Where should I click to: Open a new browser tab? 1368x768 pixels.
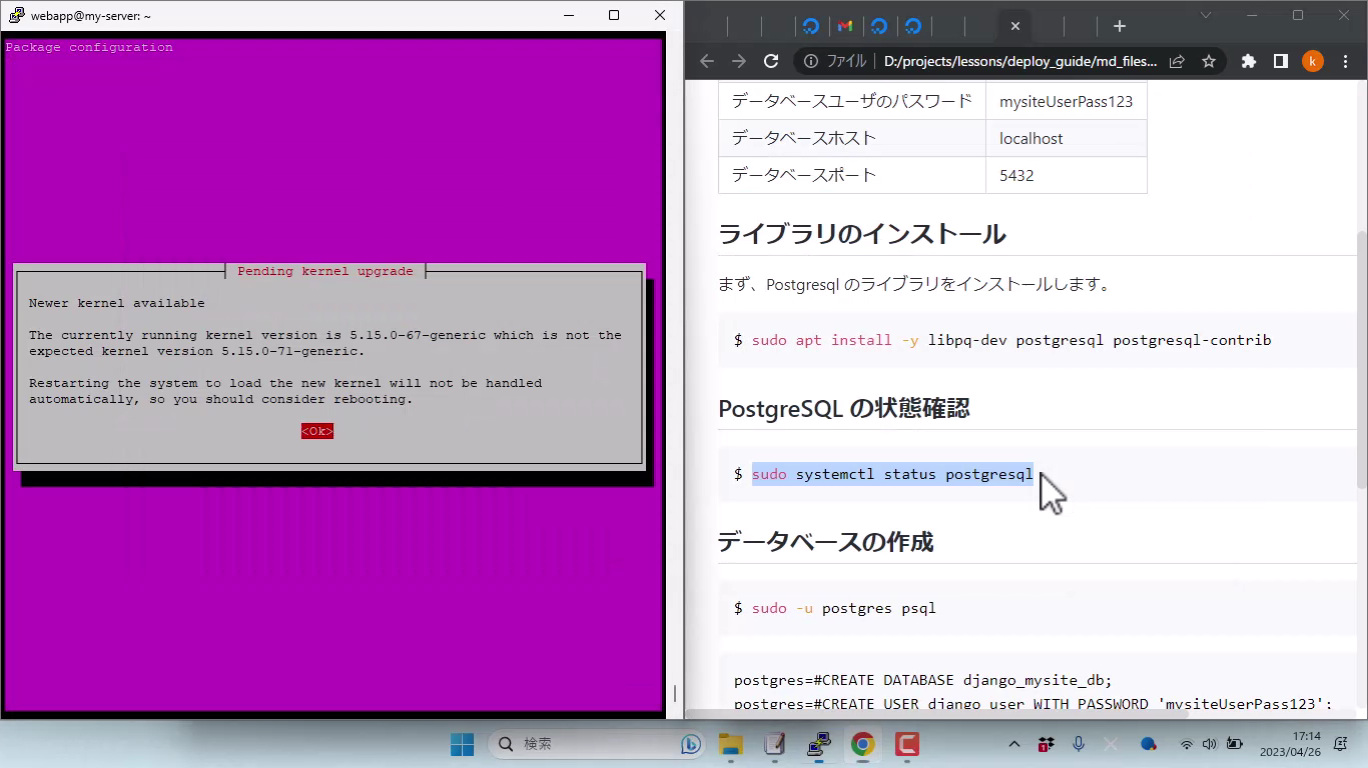coord(1119,26)
